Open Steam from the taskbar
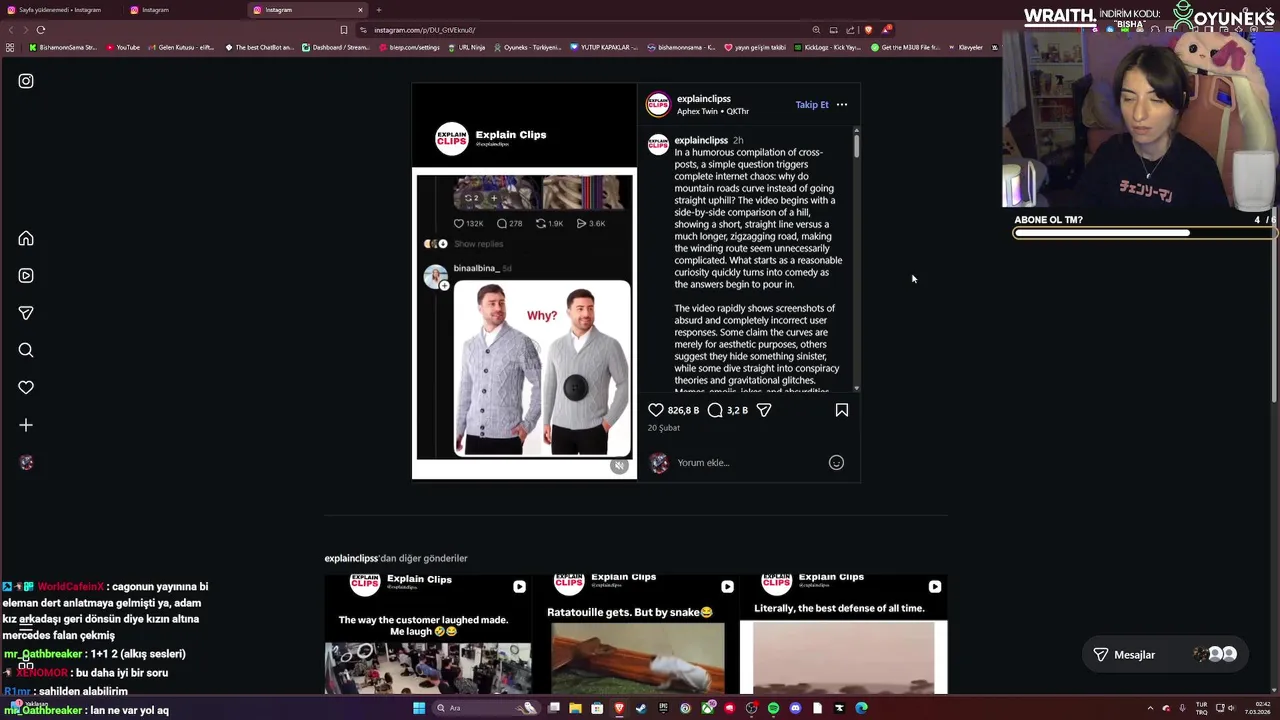Viewport: 1280px width, 720px height. pos(641,708)
